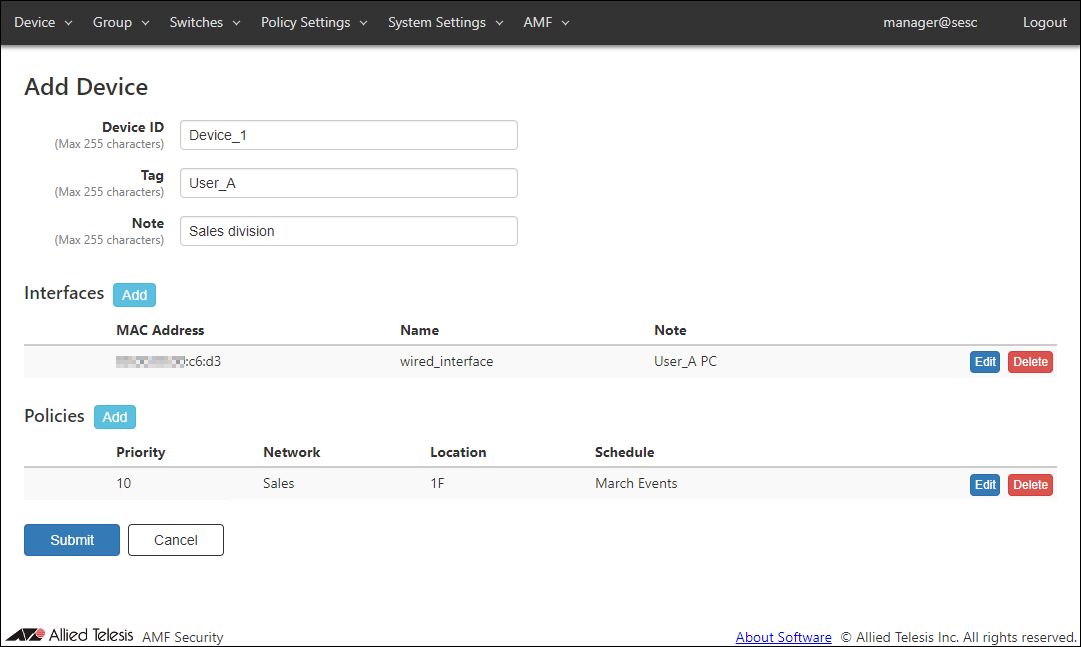This screenshot has height=647, width=1081.
Task: Cancel adding the device
Action: (176, 540)
